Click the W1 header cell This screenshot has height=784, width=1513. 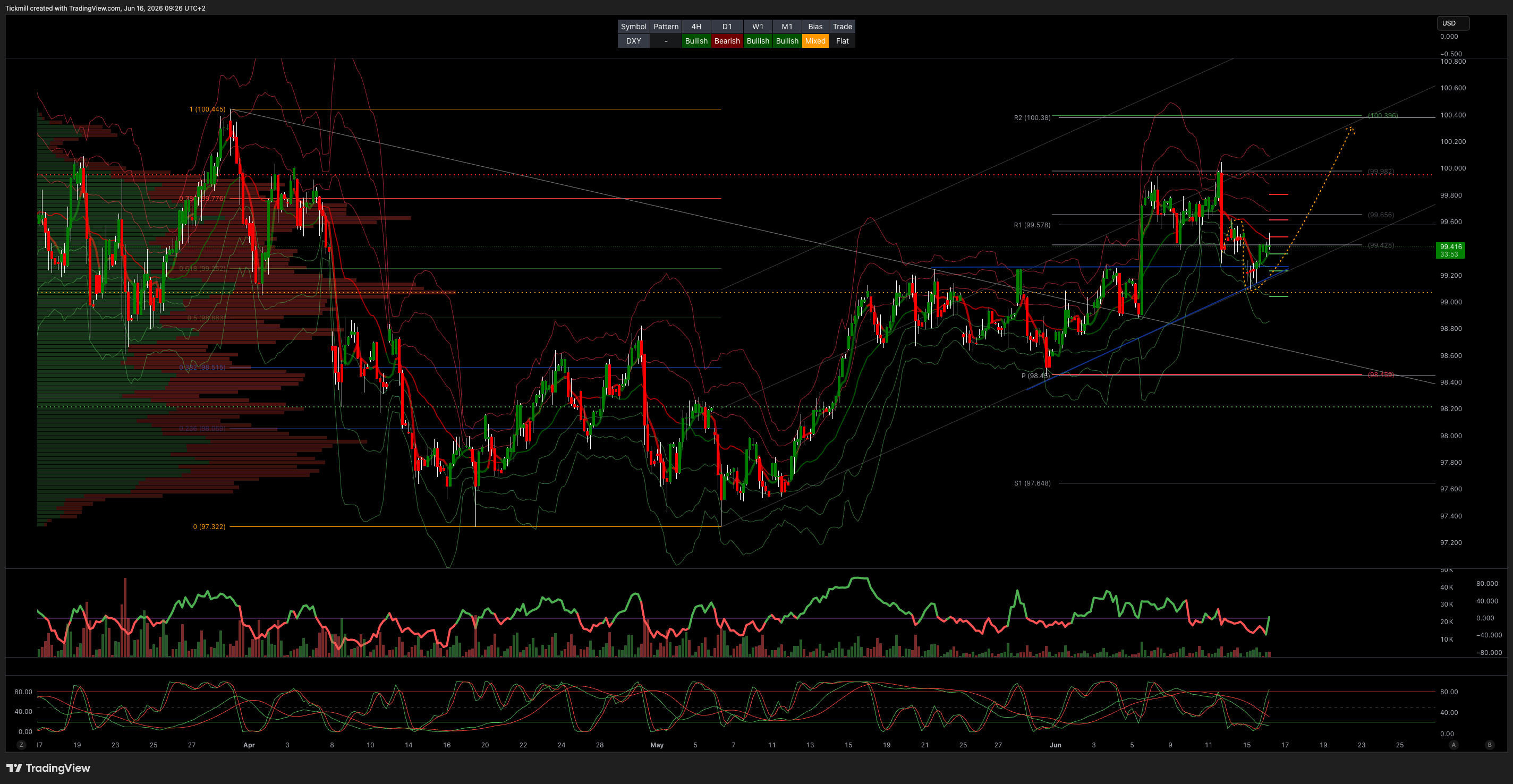pos(758,27)
